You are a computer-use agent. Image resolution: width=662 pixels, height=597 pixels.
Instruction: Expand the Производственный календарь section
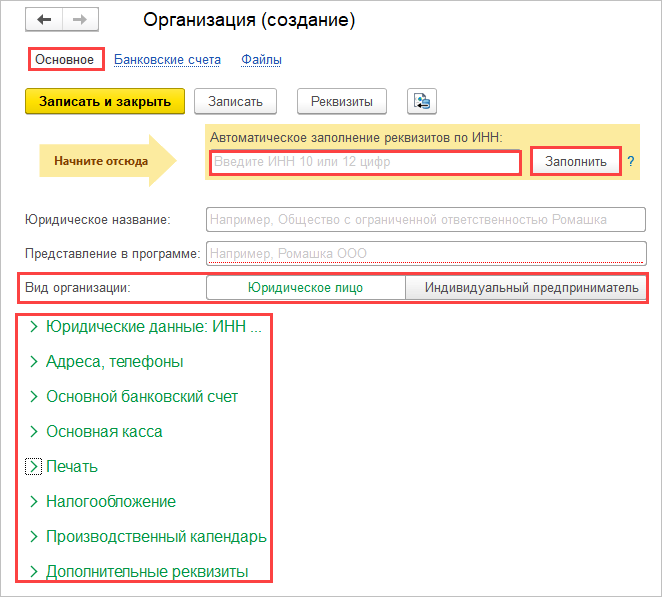click(x=148, y=537)
